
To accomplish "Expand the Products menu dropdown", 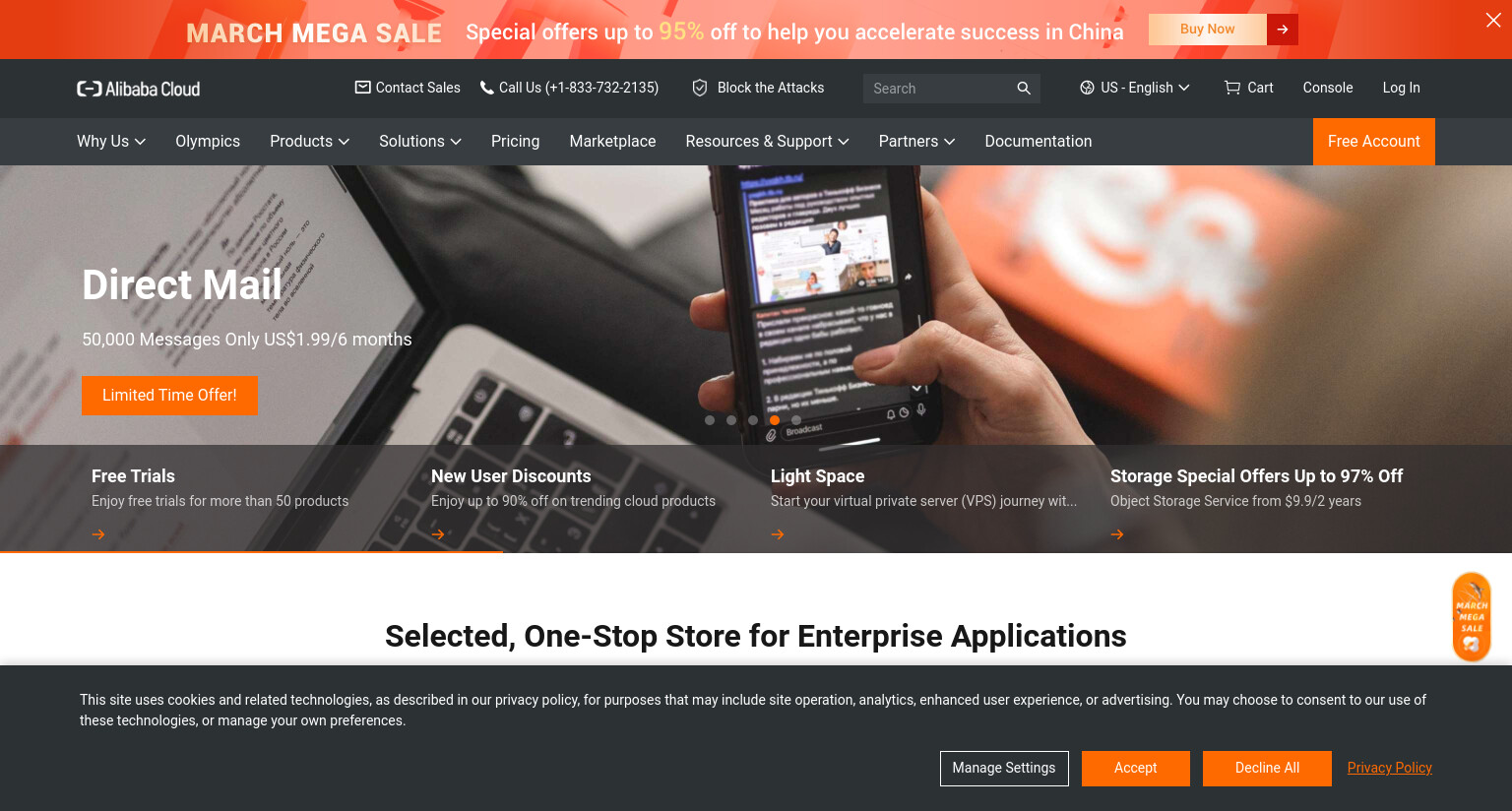I will [x=309, y=142].
